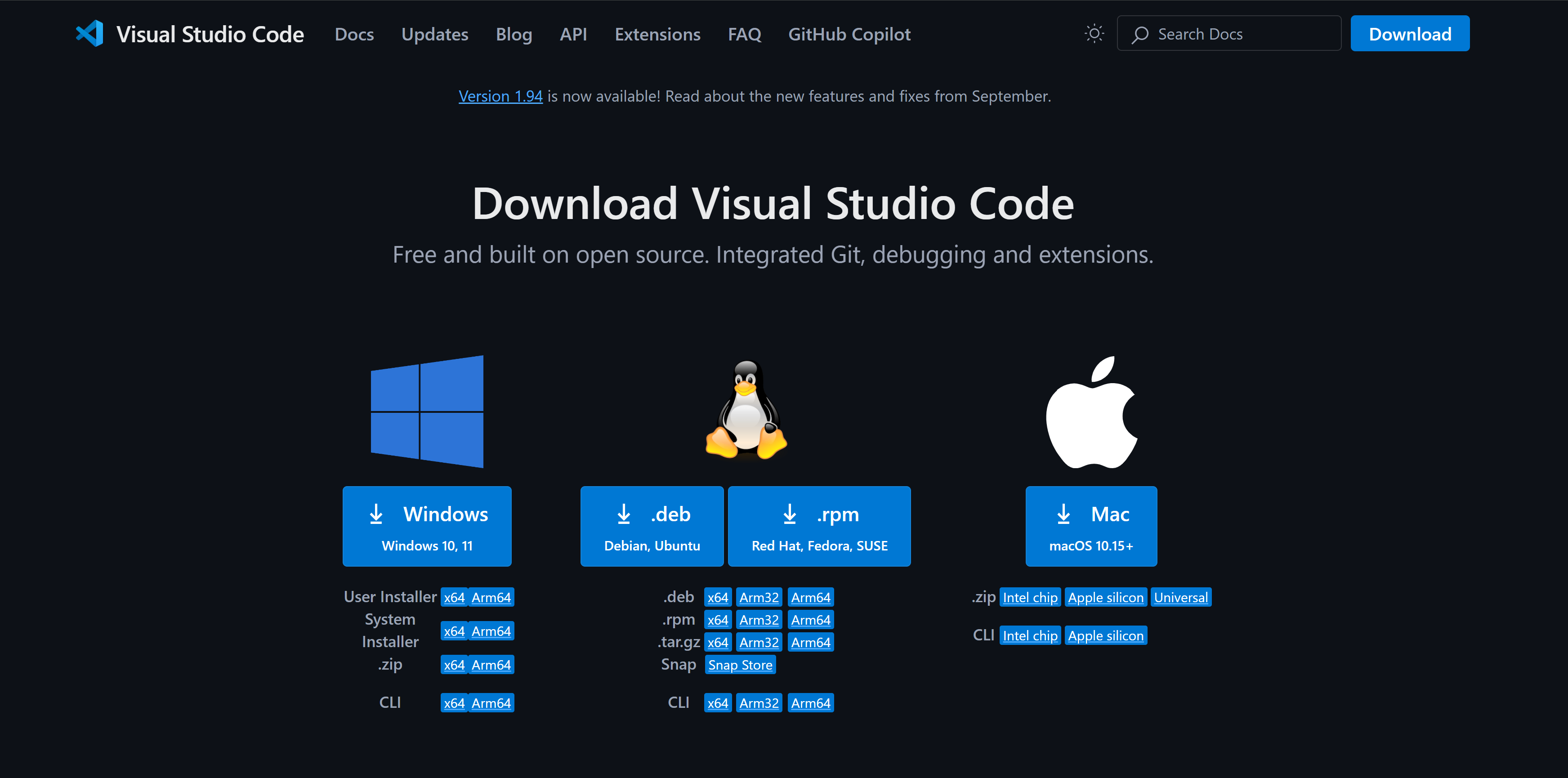Open the Snap Store link
The image size is (1568, 778).
click(x=740, y=665)
